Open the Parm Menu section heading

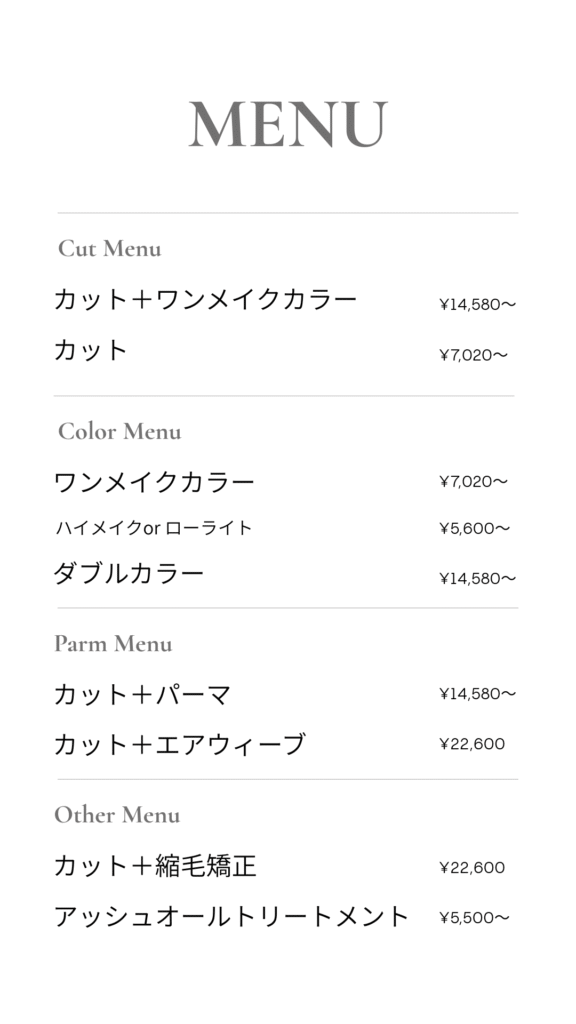coord(113,643)
